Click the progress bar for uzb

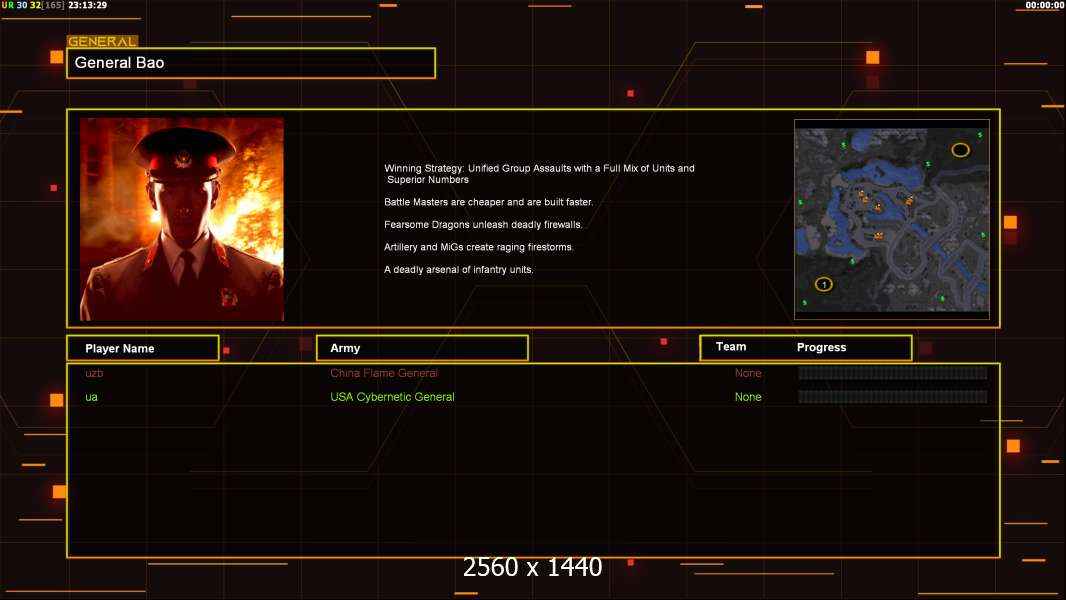(x=893, y=373)
